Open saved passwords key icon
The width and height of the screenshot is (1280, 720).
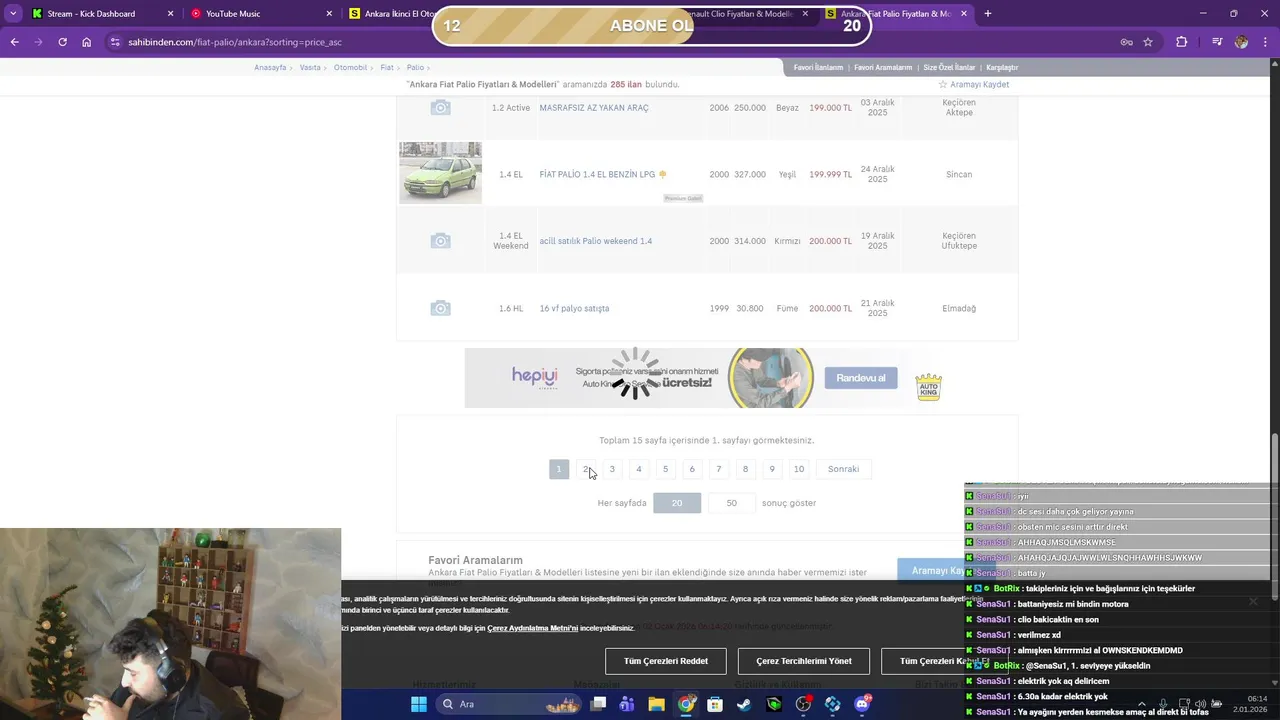click(x=1126, y=42)
